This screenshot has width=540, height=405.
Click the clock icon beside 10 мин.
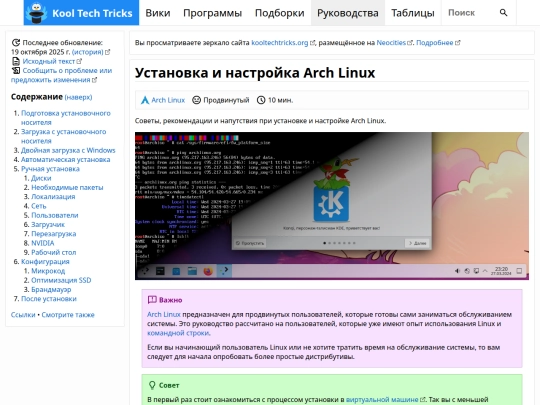tap(261, 100)
